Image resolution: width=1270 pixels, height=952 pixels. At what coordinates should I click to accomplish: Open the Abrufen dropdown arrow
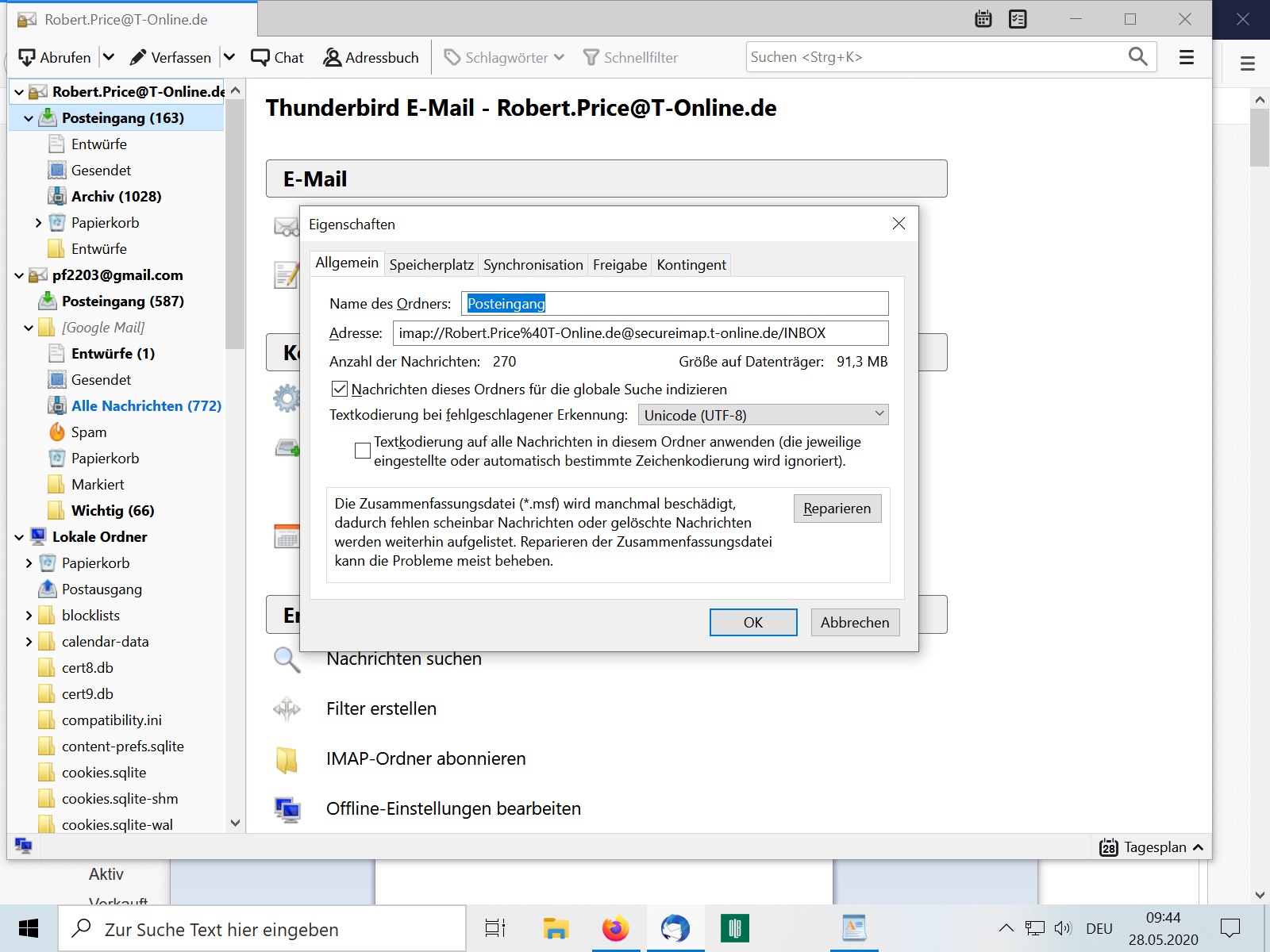(109, 57)
